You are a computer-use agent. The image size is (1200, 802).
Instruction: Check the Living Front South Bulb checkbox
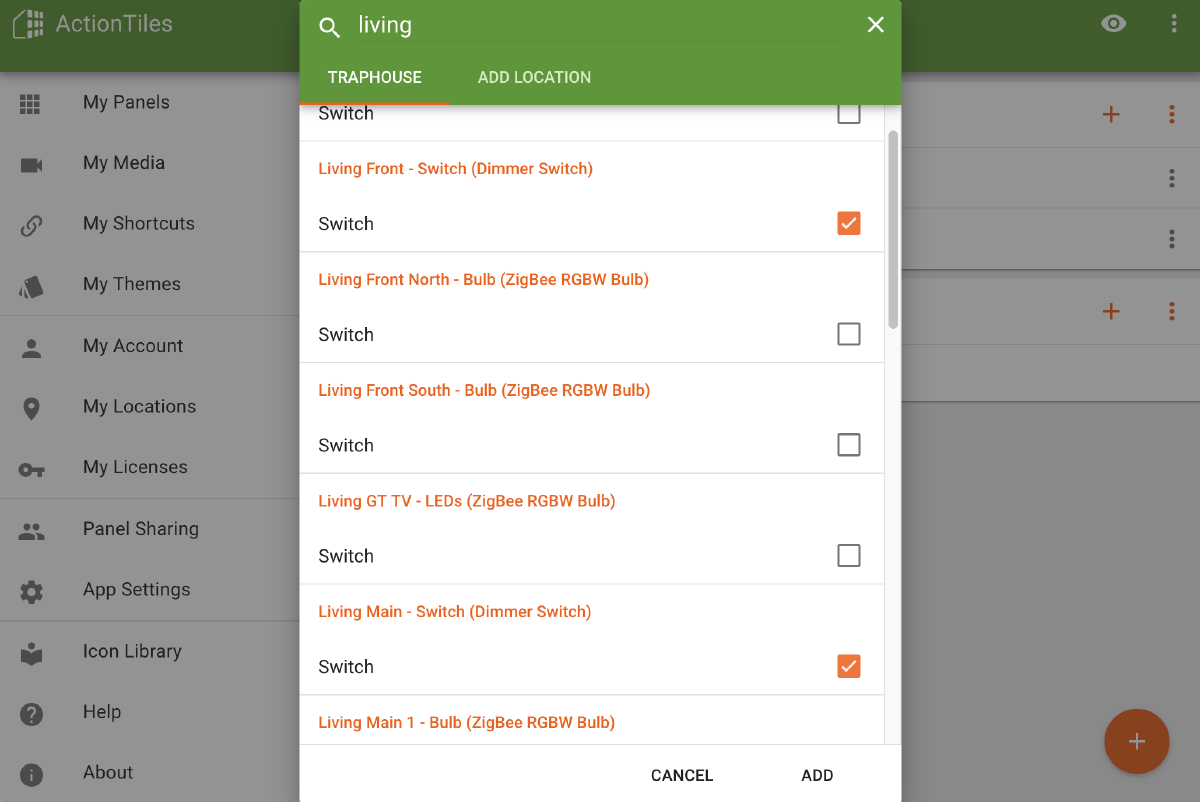tap(848, 445)
